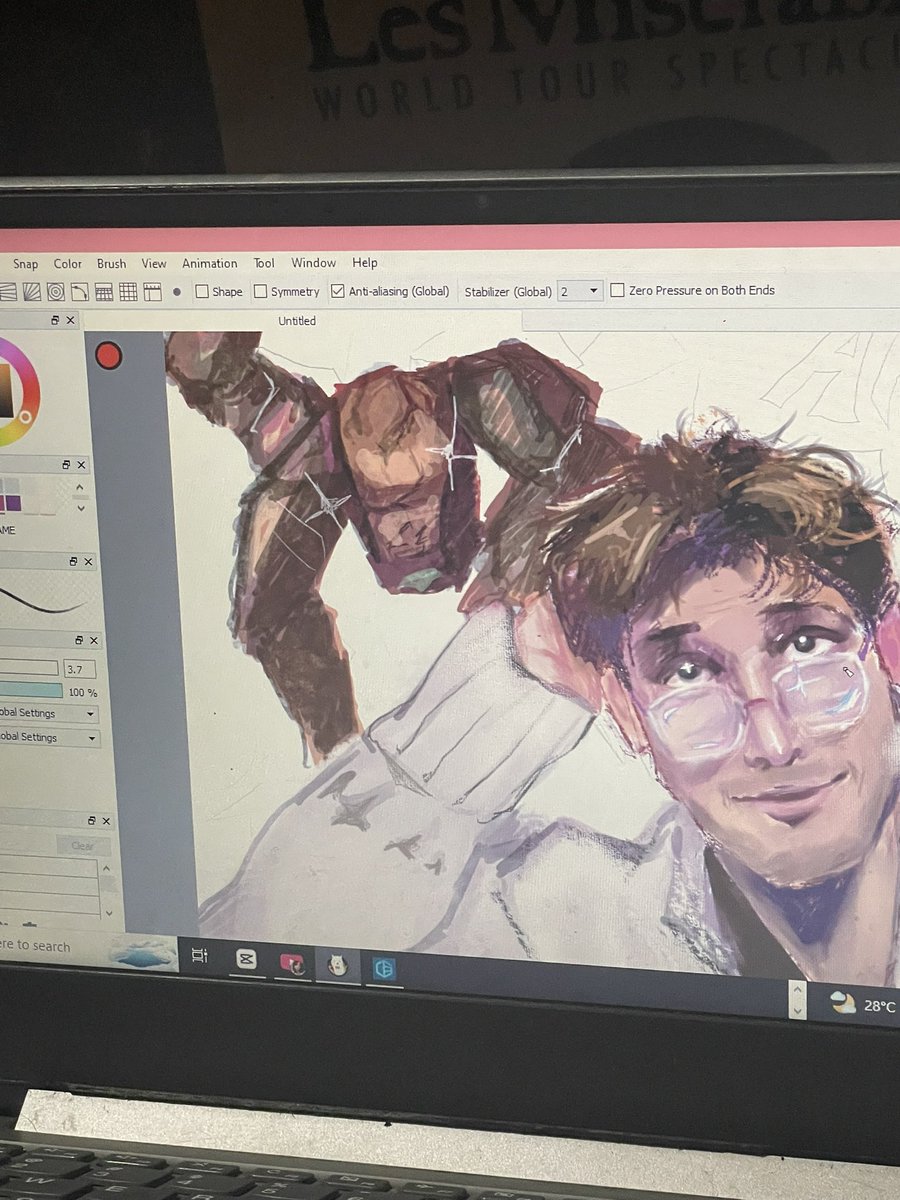This screenshot has height=1200, width=900.
Task: Click the cloud search highlight image
Action: coord(142,953)
